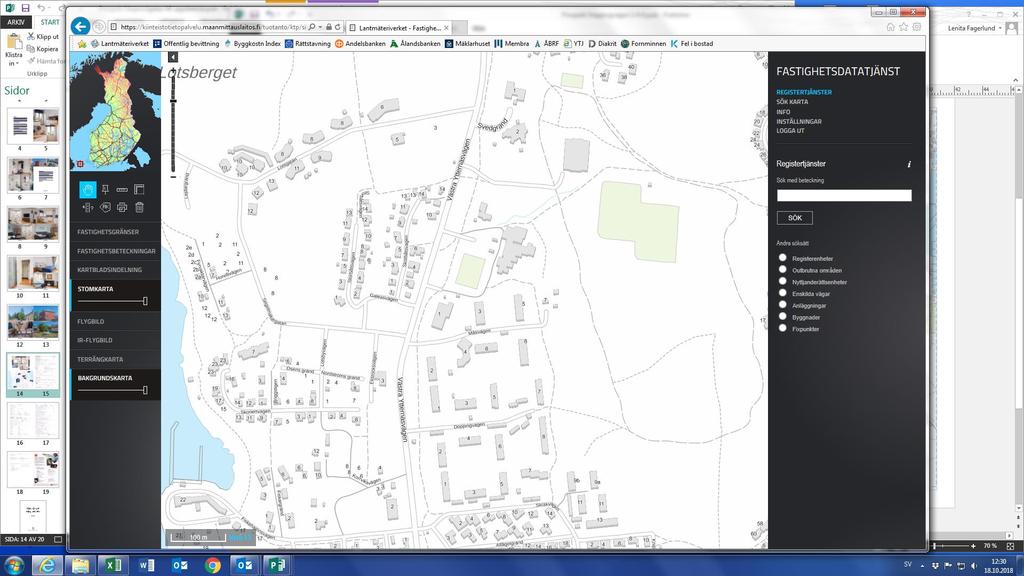Click the coordinate positioning tool icon
Viewport: 1024px width, 576px height.
[88, 207]
